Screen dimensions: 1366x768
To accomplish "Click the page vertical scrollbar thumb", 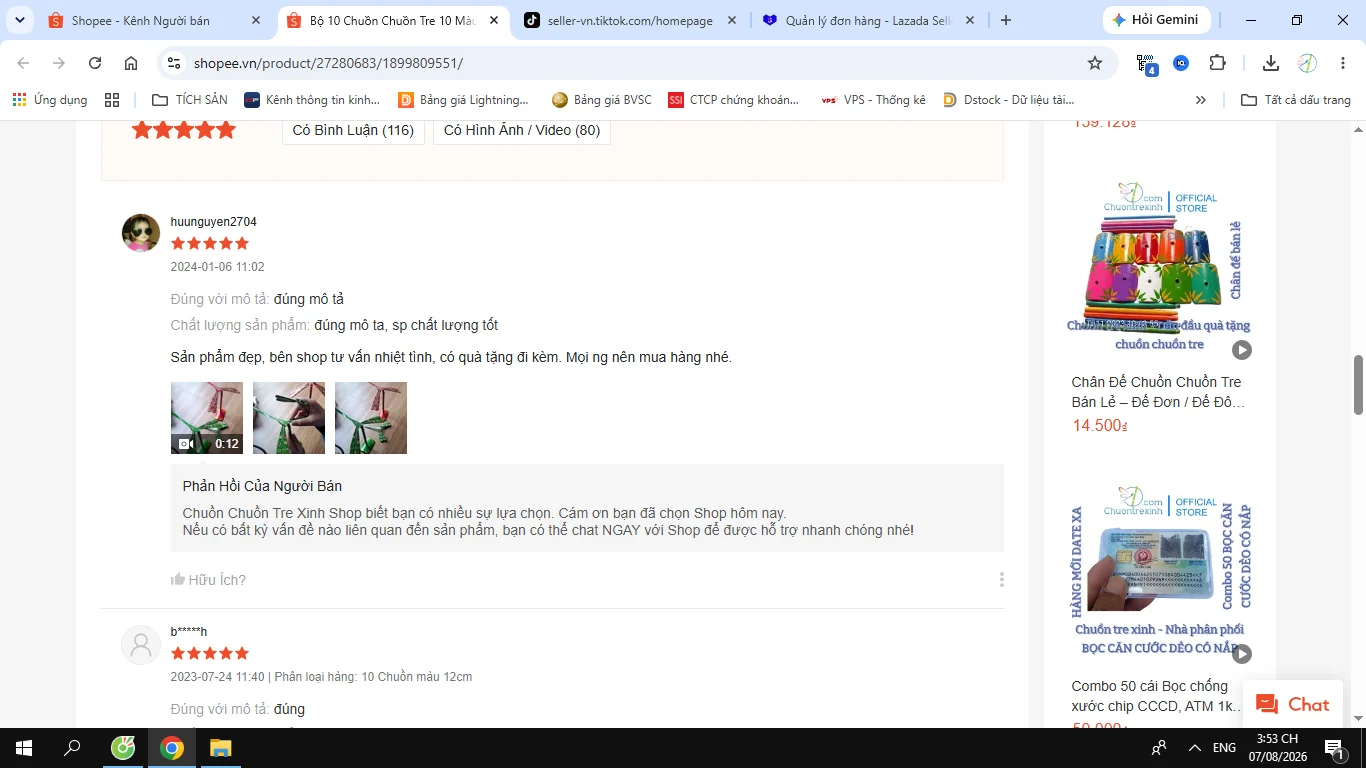I will coord(1359,385).
